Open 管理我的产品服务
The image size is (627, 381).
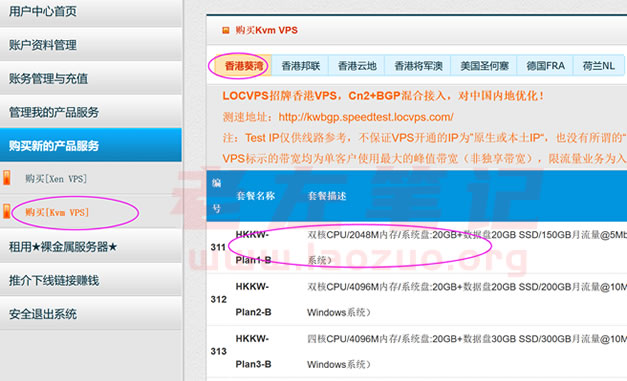91,112
